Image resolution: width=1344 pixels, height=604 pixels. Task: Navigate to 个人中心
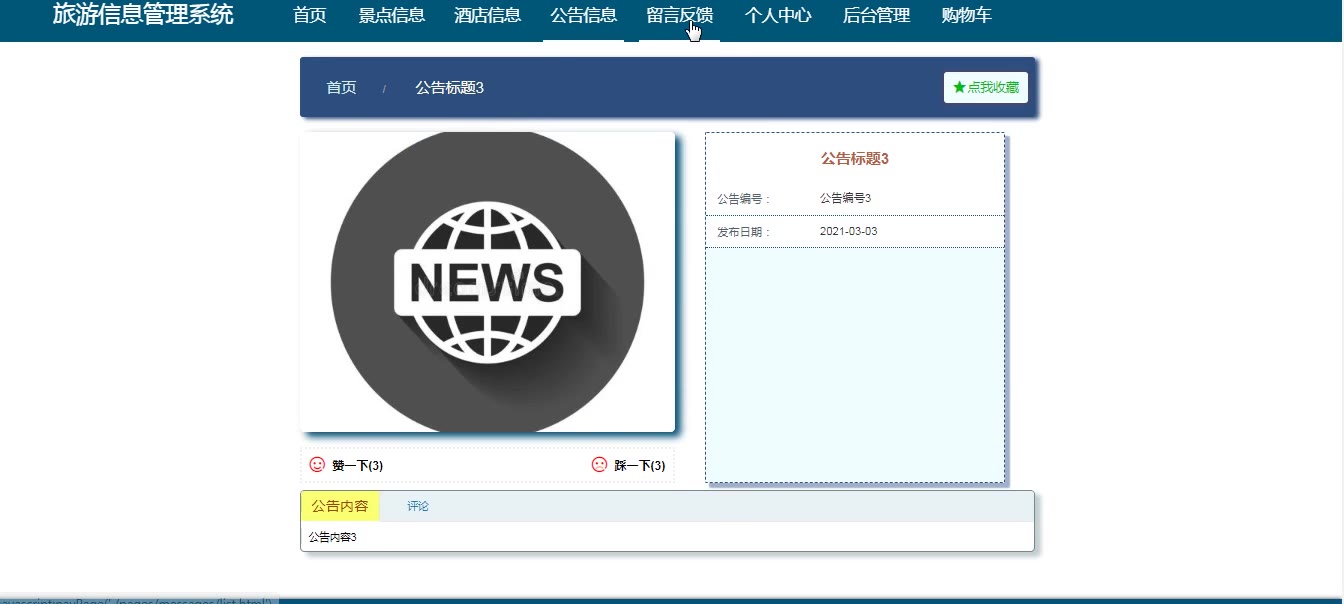click(x=777, y=16)
